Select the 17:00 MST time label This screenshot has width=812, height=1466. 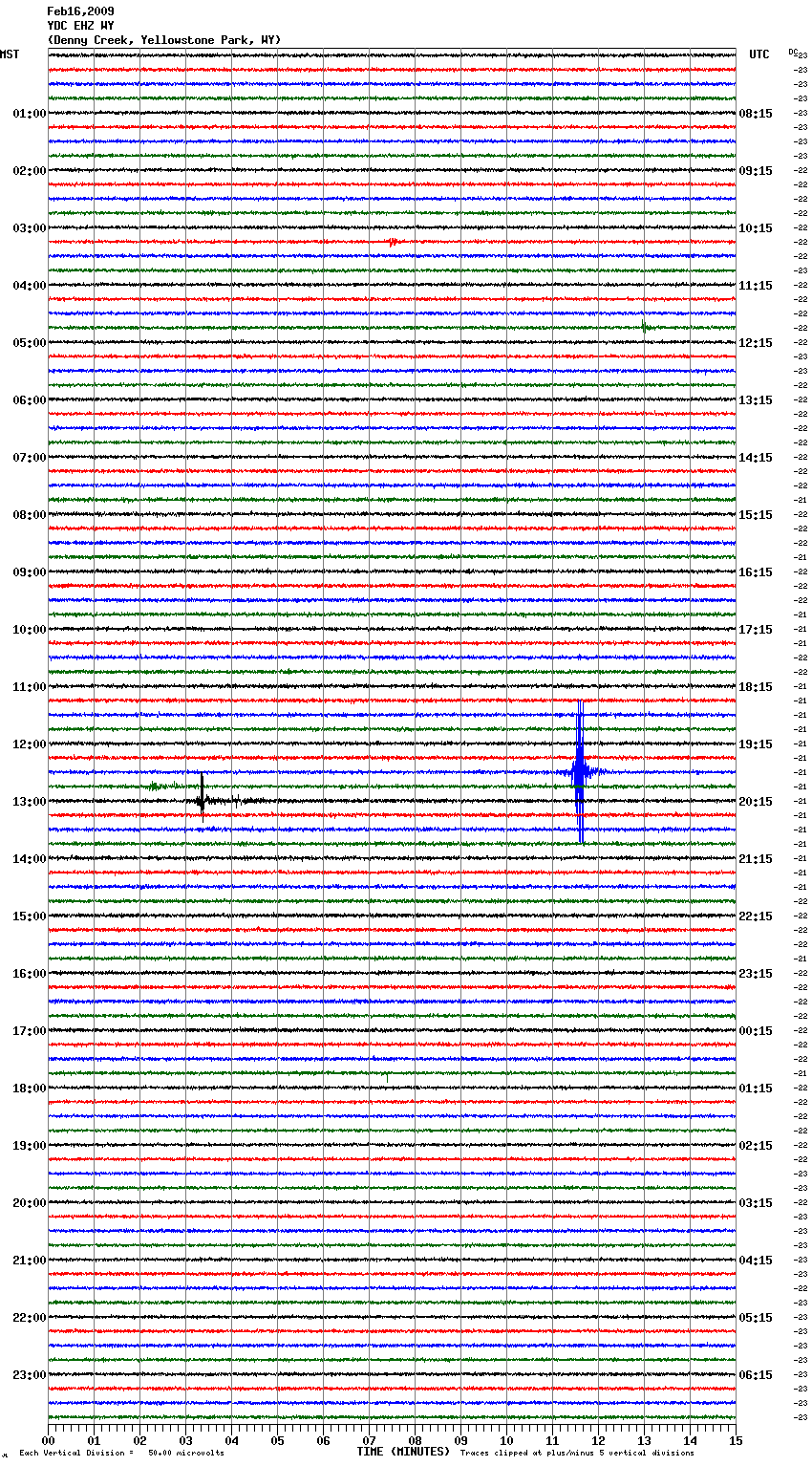(30, 1031)
